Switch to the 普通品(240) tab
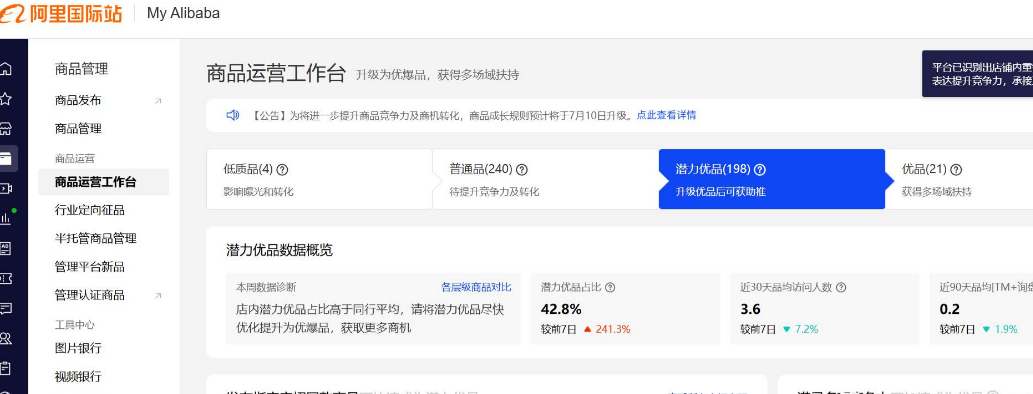 (545, 179)
